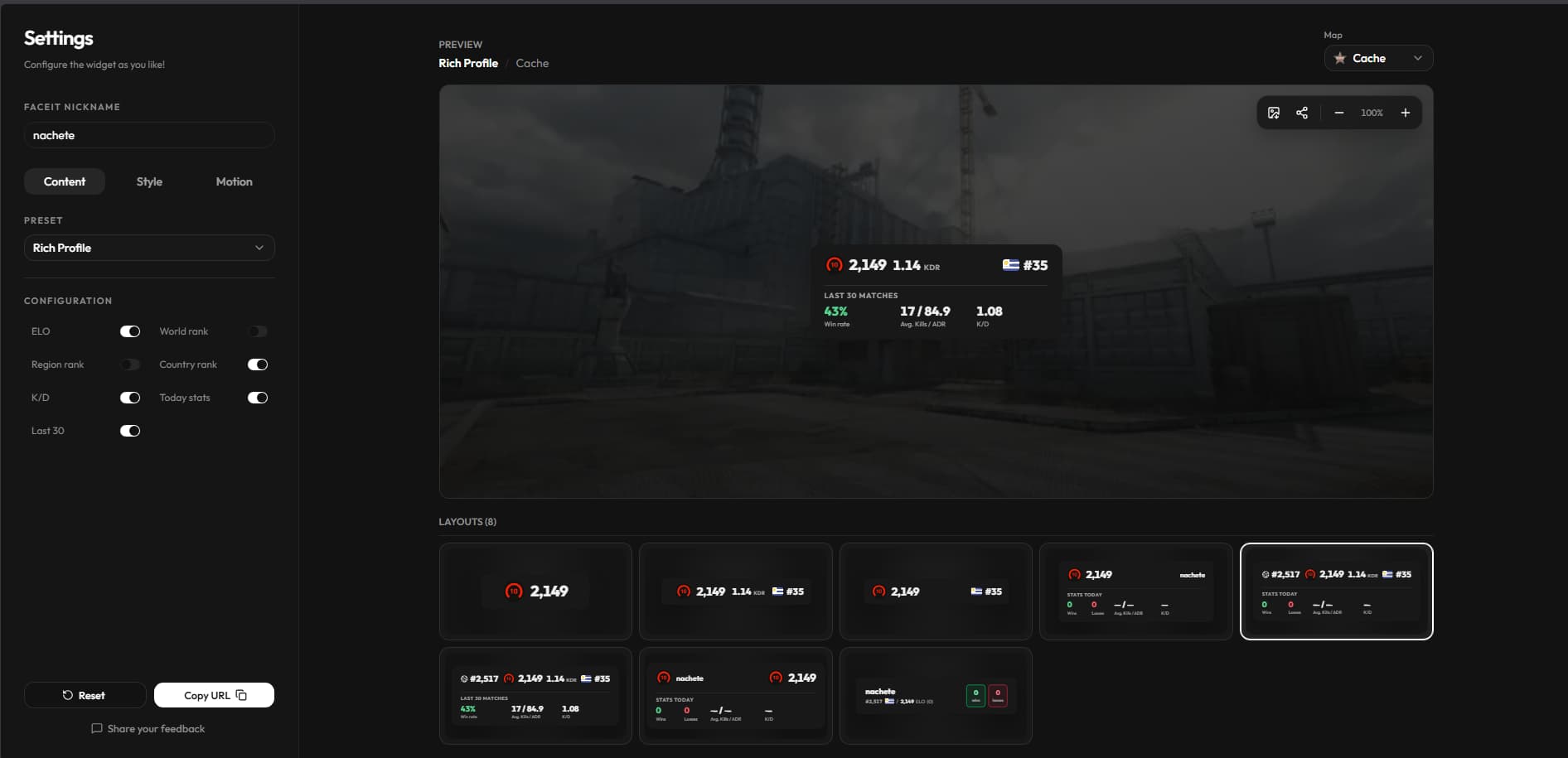Image resolution: width=1568 pixels, height=758 pixels.
Task: Zoom out with the minus icon
Action: [1338, 113]
